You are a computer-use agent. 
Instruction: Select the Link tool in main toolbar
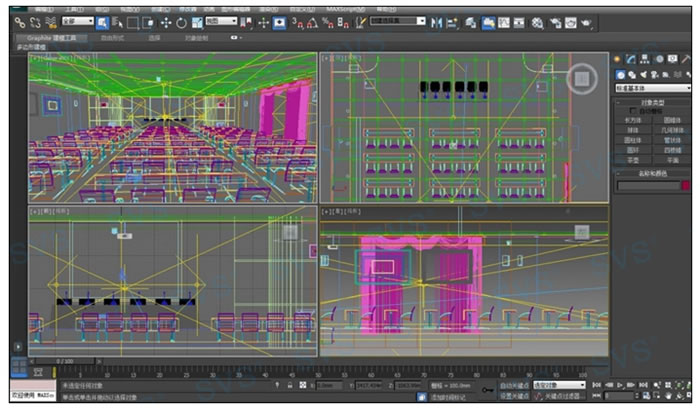point(18,21)
